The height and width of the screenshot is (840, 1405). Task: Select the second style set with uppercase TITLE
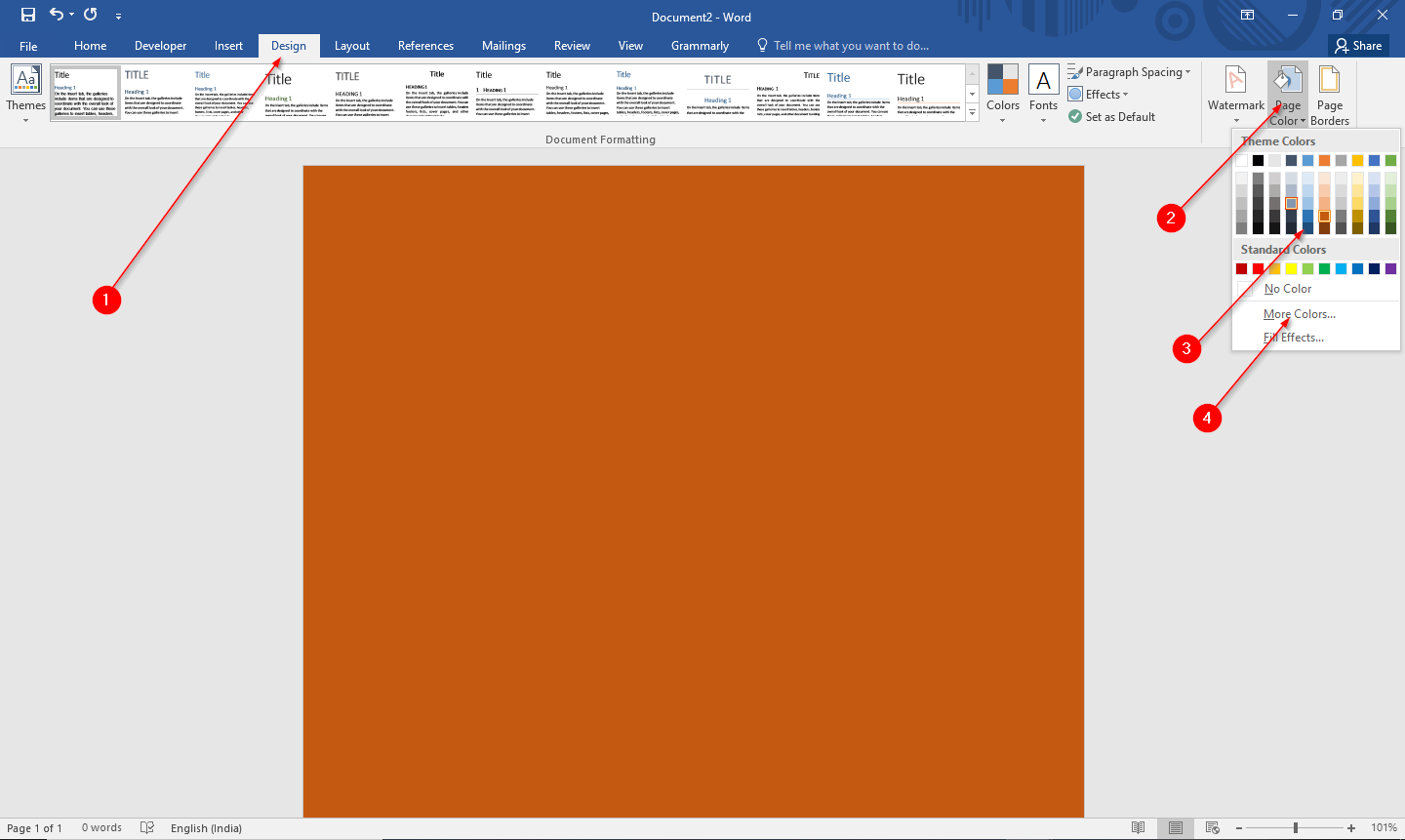click(154, 93)
